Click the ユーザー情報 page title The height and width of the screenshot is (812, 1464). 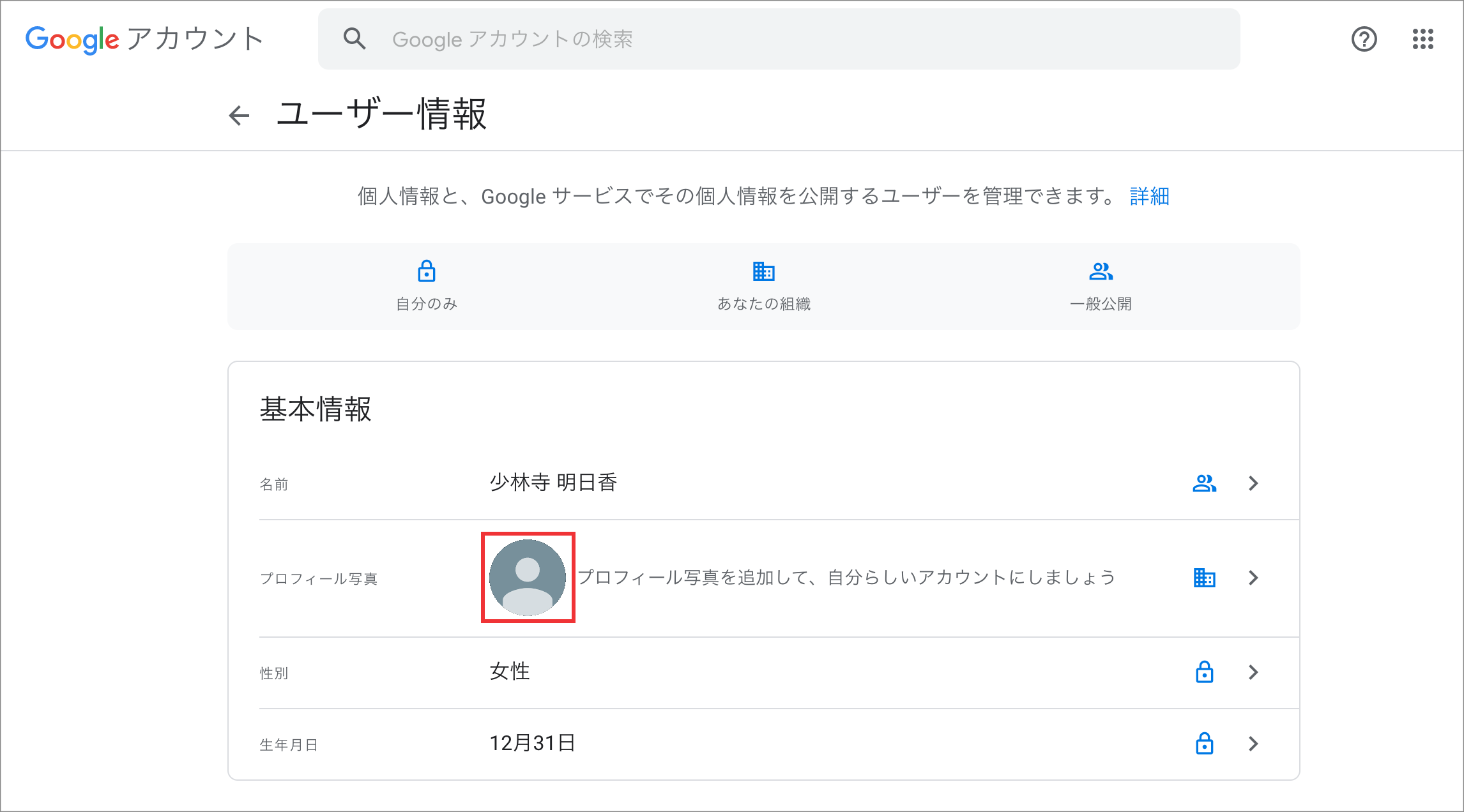pos(382,114)
